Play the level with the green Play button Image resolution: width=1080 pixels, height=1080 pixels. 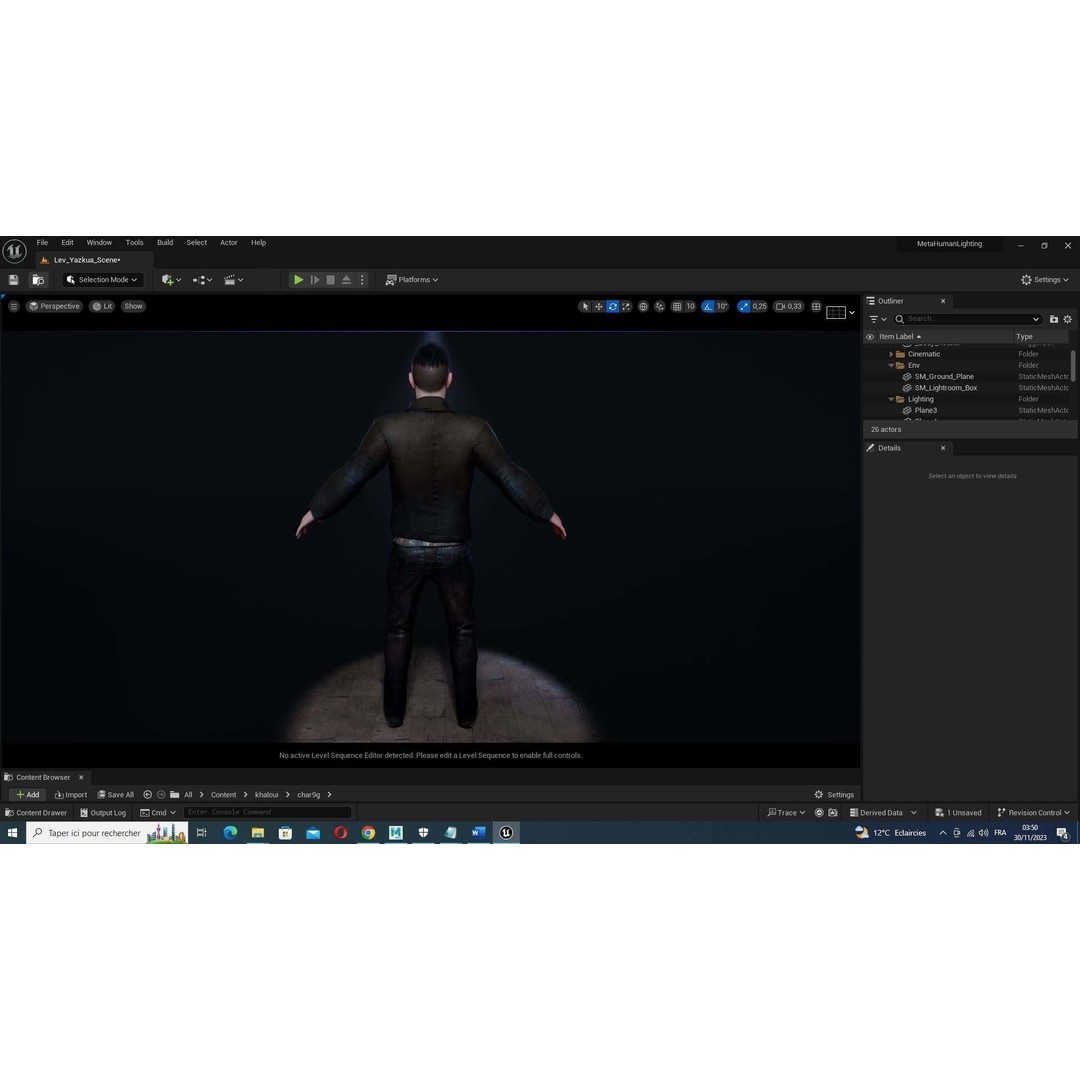click(x=298, y=280)
